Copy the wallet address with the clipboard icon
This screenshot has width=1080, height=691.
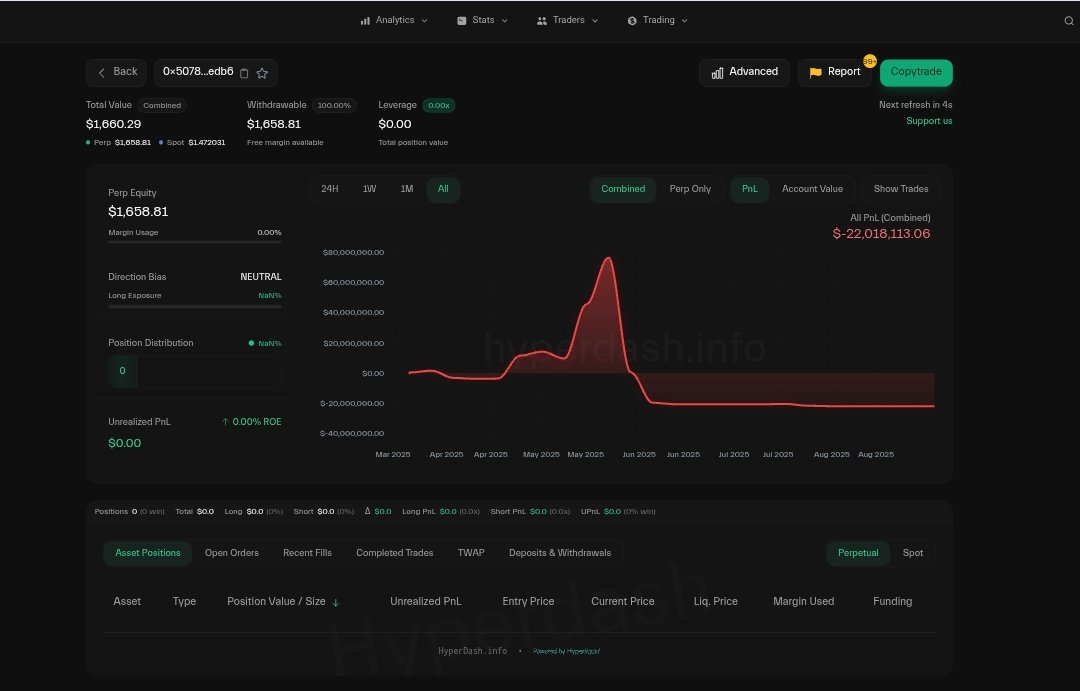244,73
